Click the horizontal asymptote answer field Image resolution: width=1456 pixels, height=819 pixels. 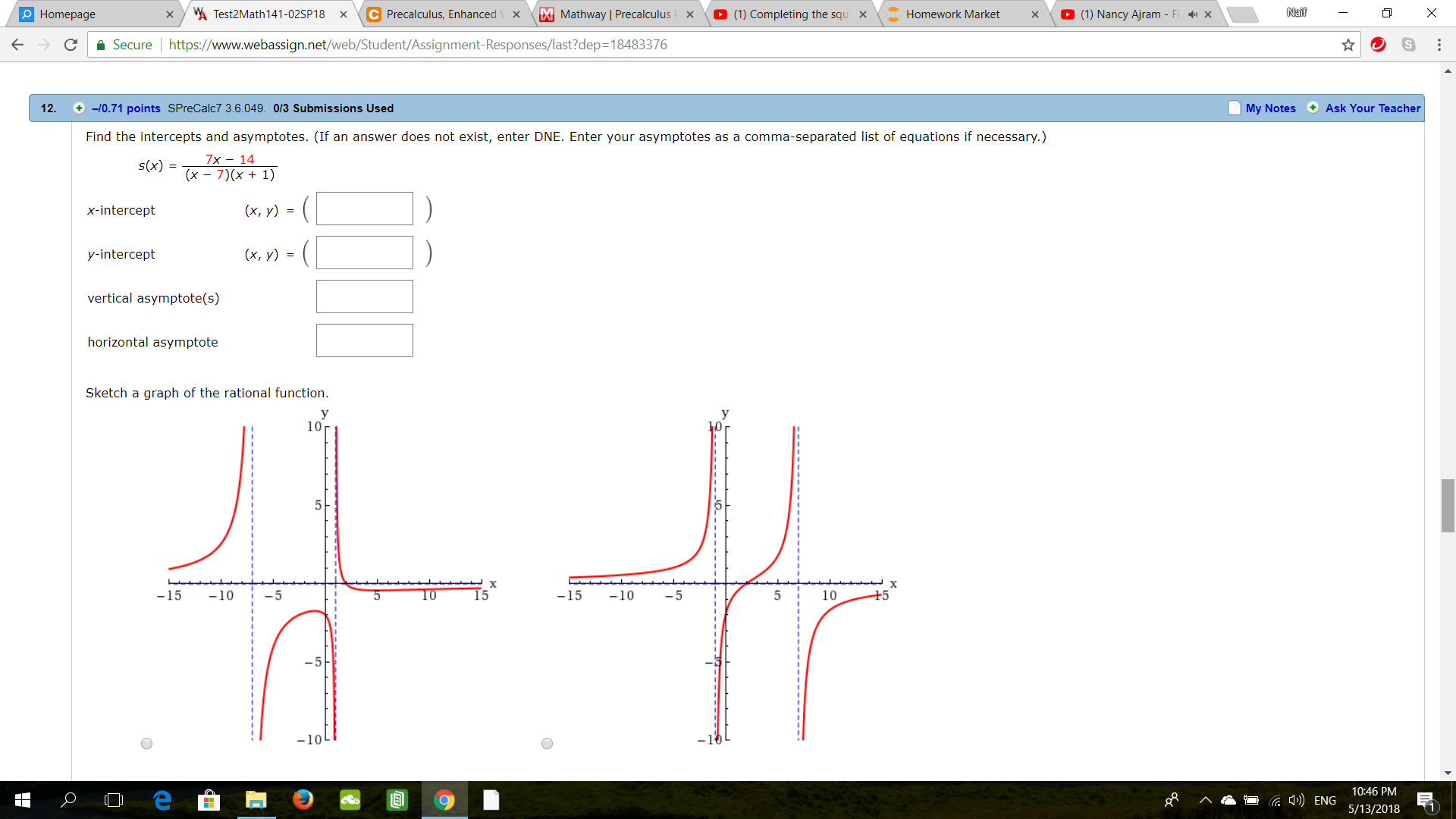(365, 340)
